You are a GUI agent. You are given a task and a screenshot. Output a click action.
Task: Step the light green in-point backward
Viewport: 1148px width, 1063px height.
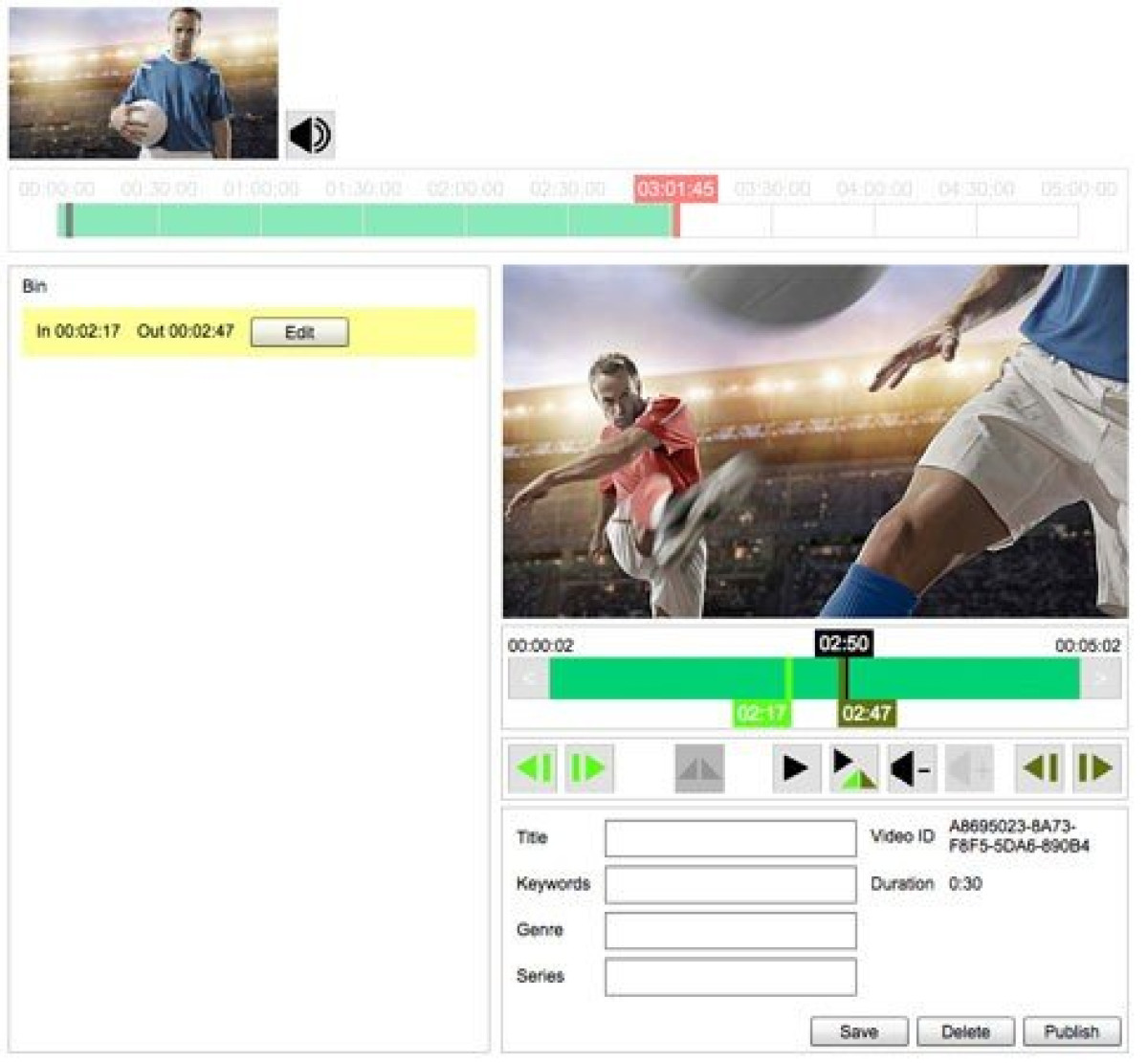click(532, 768)
